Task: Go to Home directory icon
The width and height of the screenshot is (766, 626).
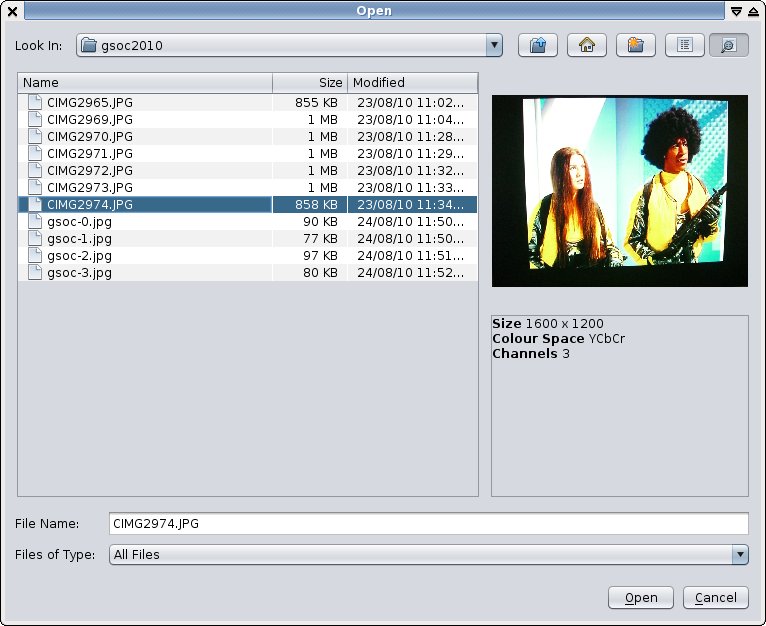Action: click(586, 45)
